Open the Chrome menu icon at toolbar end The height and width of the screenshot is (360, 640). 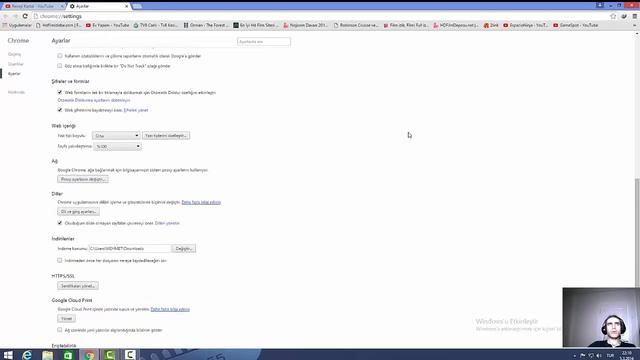tap(635, 16)
